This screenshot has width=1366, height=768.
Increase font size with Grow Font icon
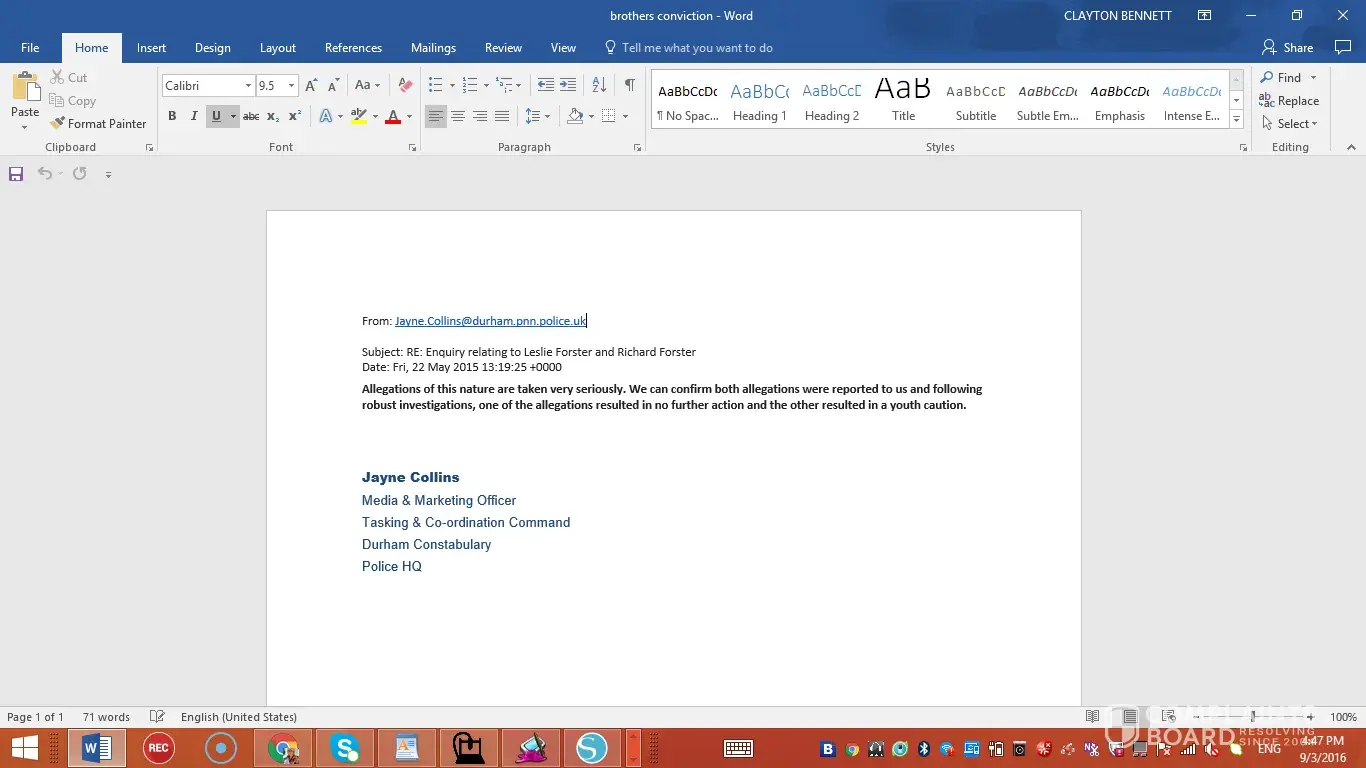pyautogui.click(x=312, y=86)
